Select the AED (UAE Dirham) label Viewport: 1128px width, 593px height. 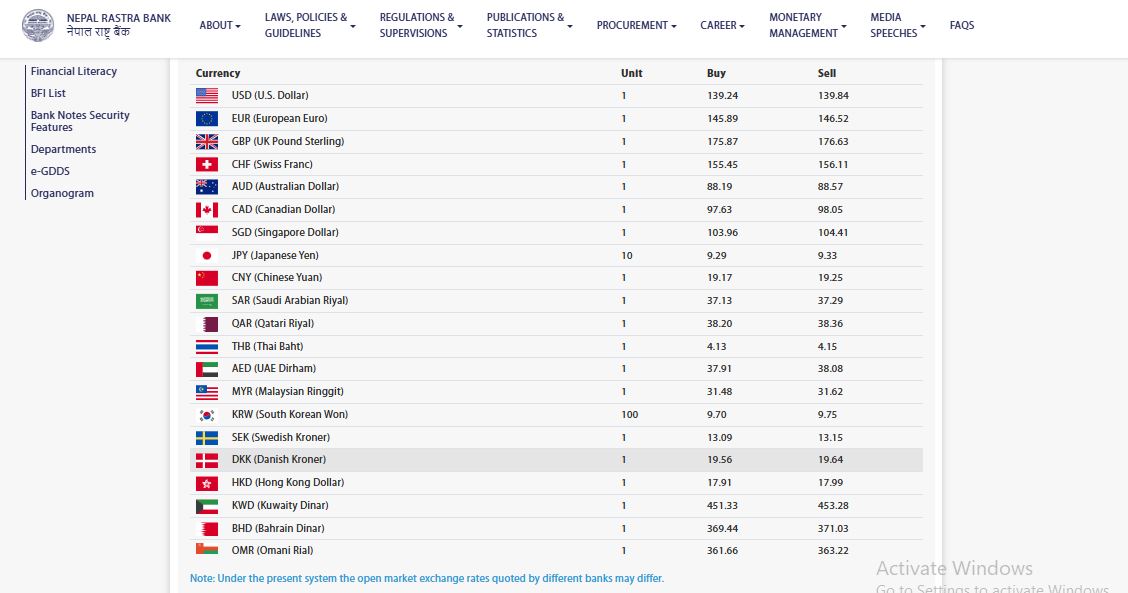[273, 368]
